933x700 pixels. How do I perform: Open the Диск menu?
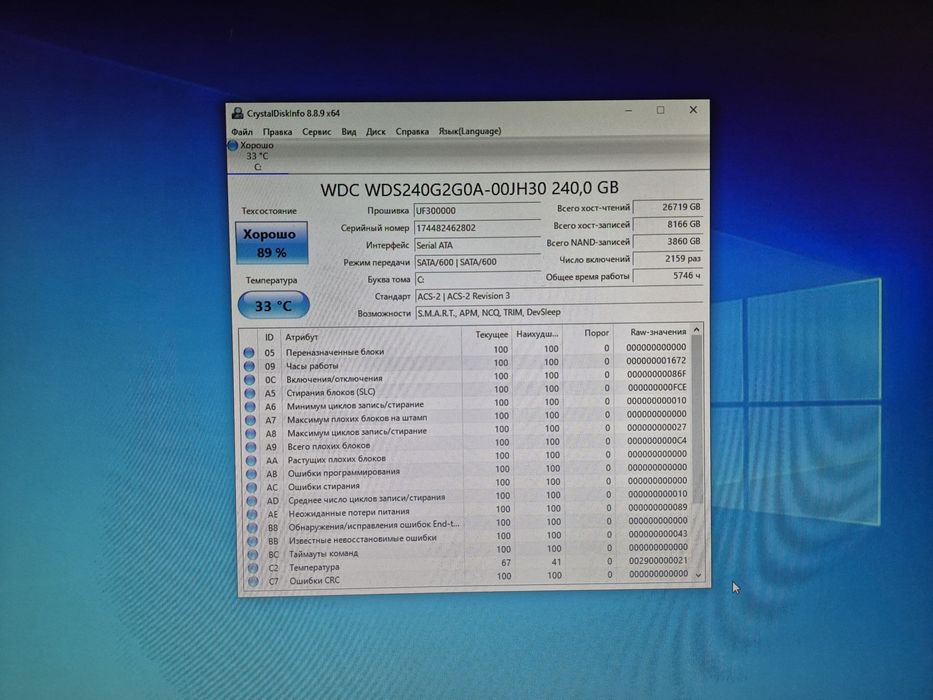pos(375,132)
